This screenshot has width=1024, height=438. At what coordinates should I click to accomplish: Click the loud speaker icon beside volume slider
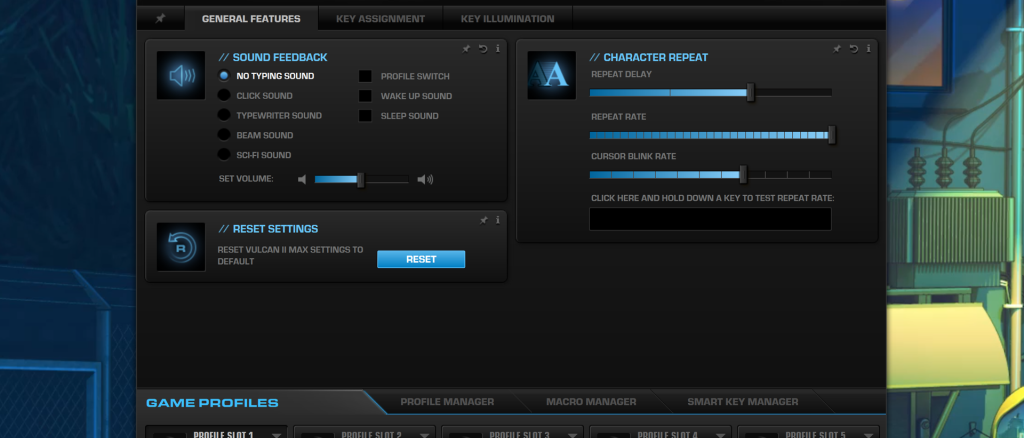coord(425,180)
